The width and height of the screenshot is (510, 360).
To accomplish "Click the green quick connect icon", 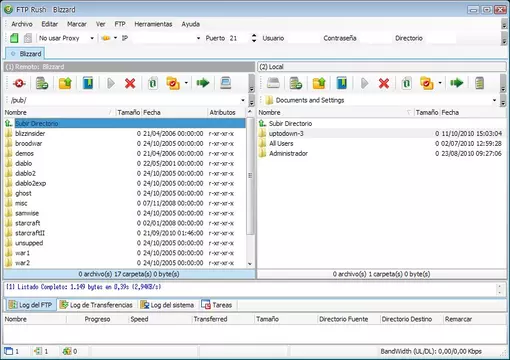I will [14, 38].
